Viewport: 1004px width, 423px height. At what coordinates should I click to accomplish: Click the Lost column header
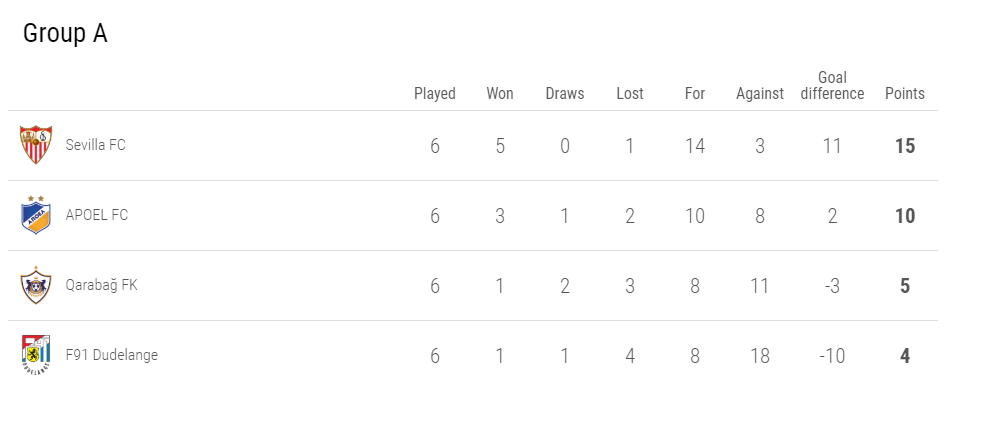click(x=630, y=94)
